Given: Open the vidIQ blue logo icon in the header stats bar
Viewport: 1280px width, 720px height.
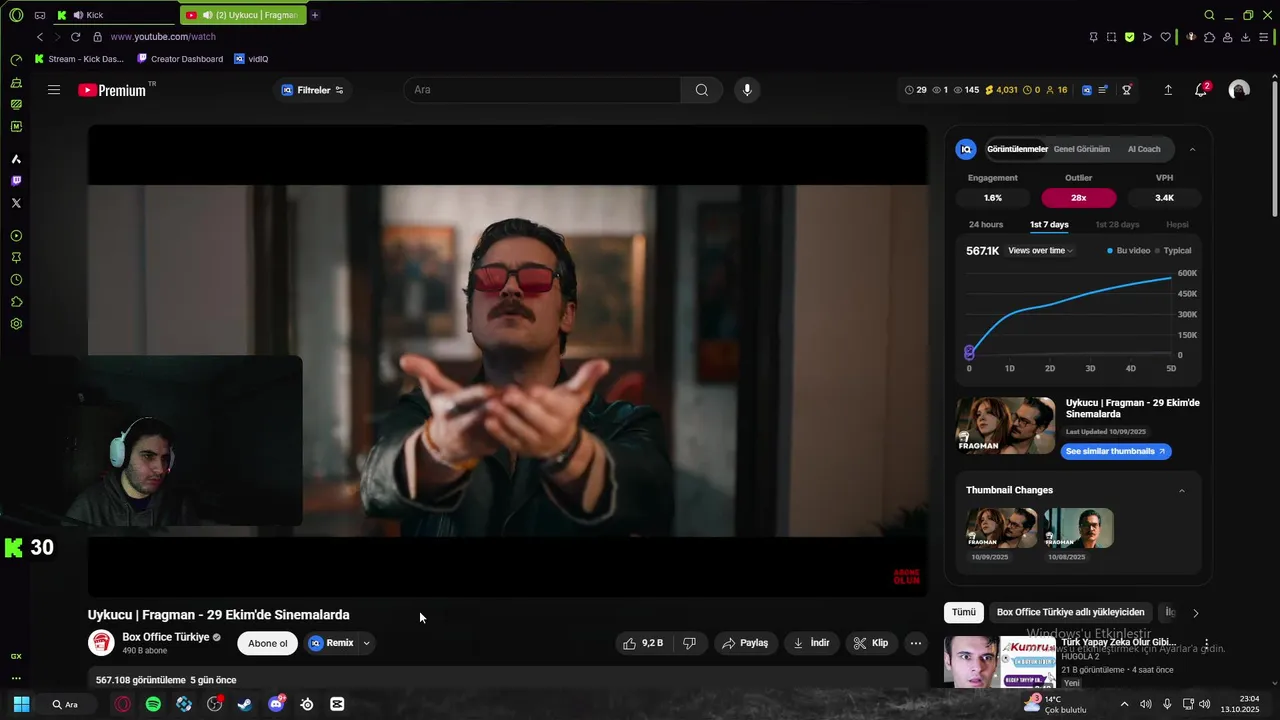Looking at the screenshot, I should [x=1087, y=90].
